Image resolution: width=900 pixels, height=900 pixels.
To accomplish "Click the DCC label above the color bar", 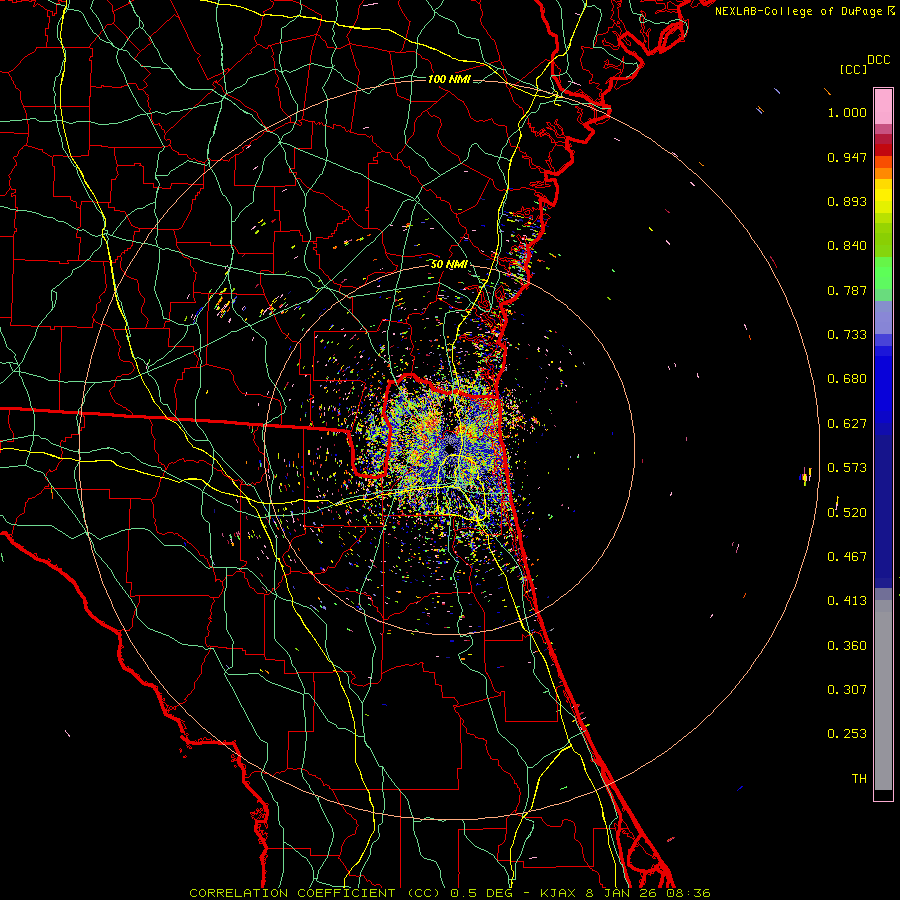I will click(x=878, y=59).
